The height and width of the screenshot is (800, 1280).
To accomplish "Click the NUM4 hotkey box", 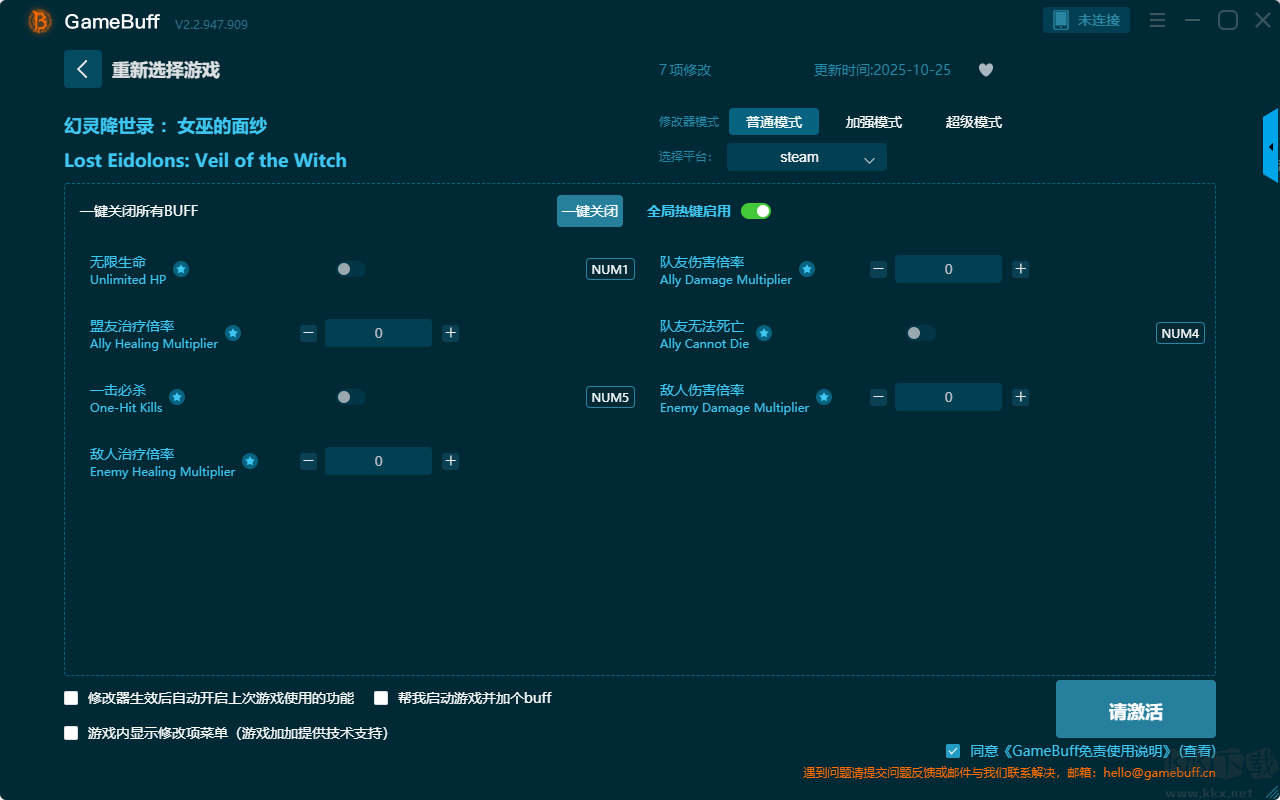I will point(1180,333).
